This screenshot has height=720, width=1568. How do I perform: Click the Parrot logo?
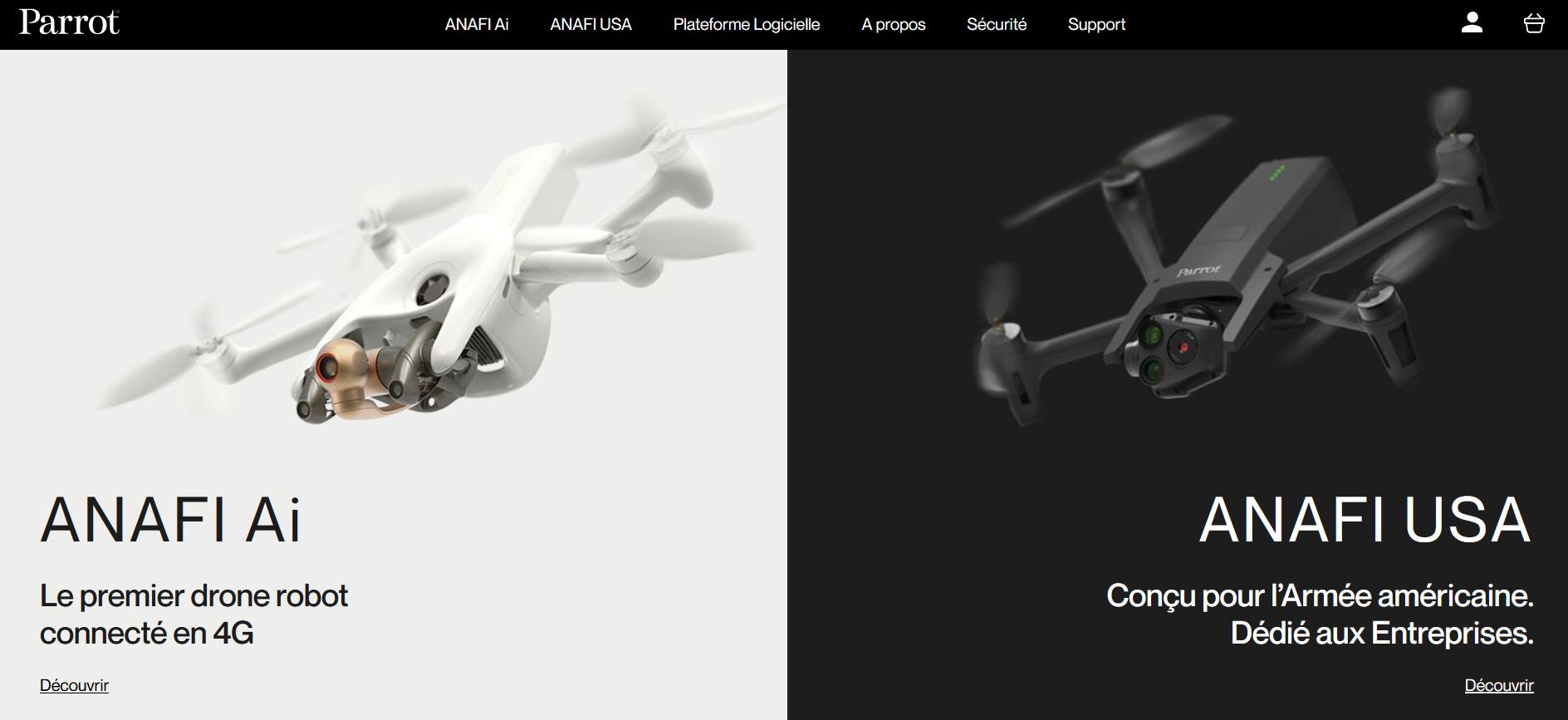coord(69,22)
